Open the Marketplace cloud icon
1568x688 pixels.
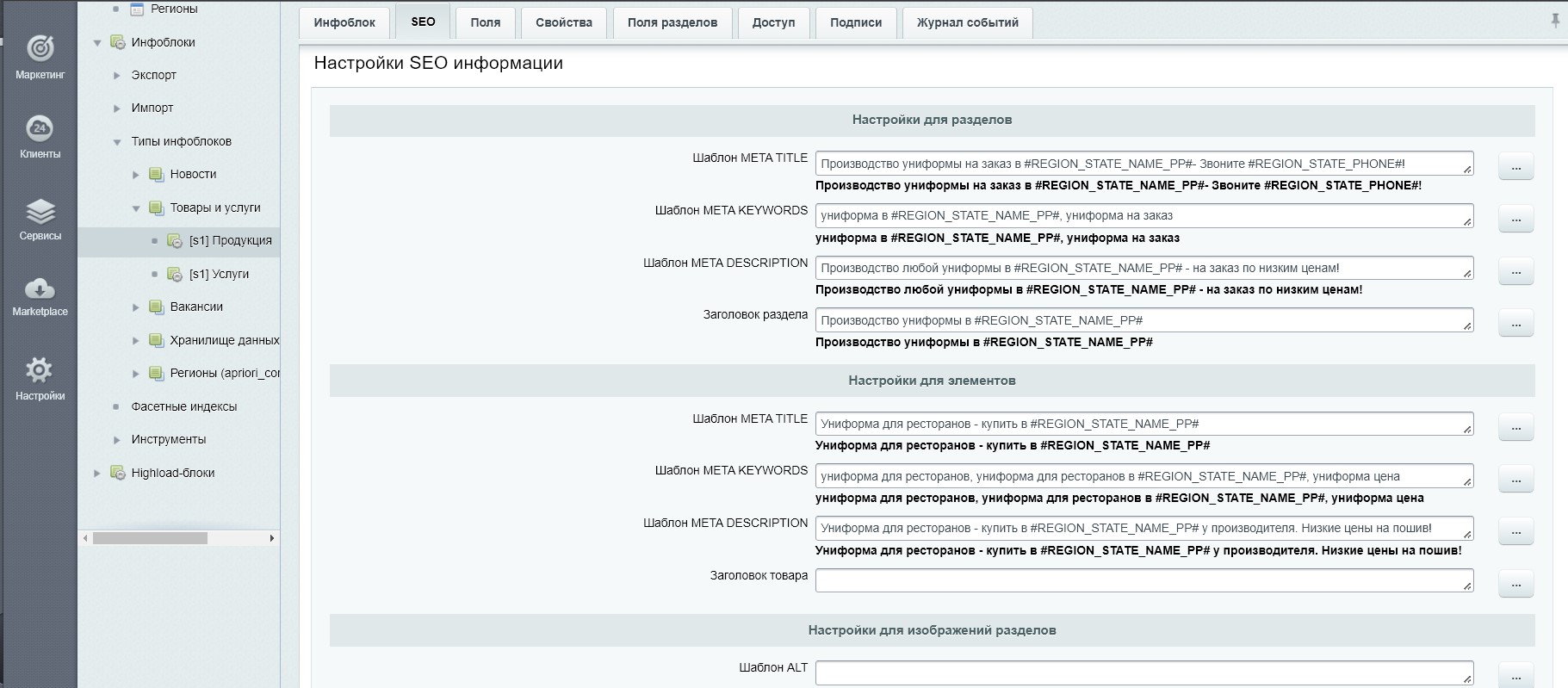[x=40, y=288]
